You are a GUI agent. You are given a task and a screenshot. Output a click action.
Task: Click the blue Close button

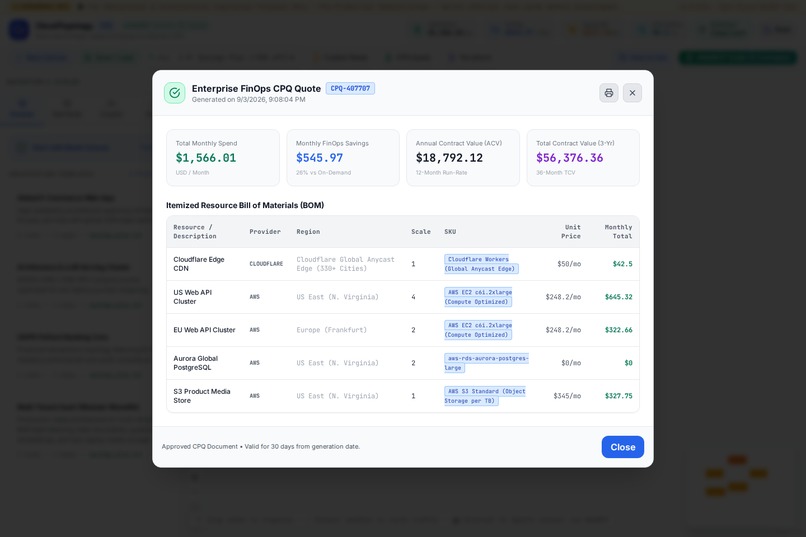[x=622, y=447]
